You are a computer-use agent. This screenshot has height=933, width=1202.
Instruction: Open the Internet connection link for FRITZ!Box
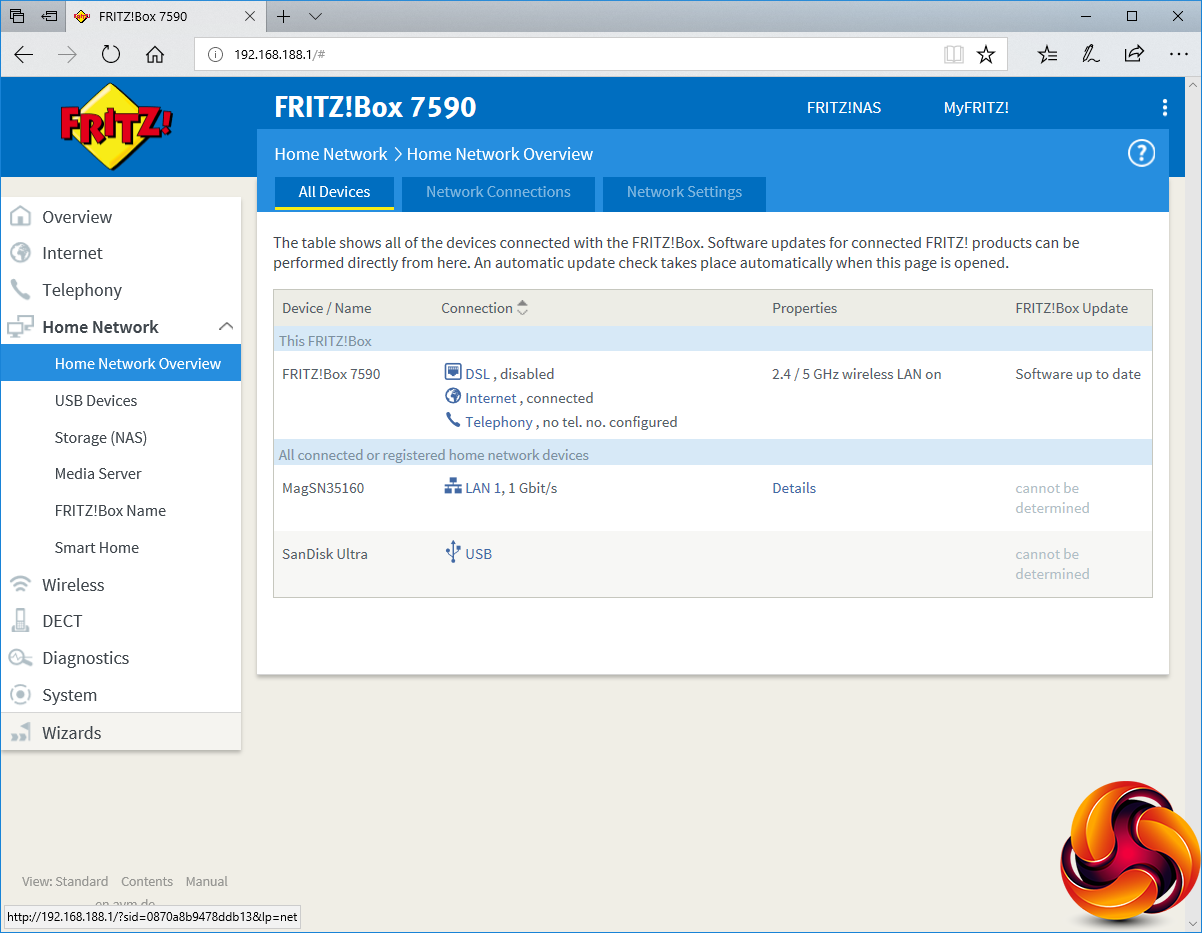coord(490,398)
